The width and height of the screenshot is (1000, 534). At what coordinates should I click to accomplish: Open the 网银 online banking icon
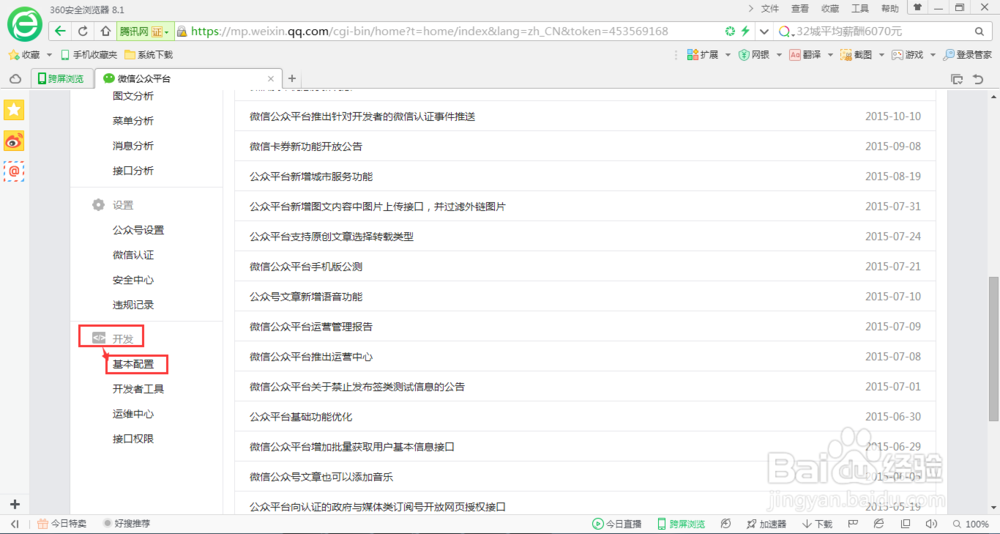pos(754,55)
